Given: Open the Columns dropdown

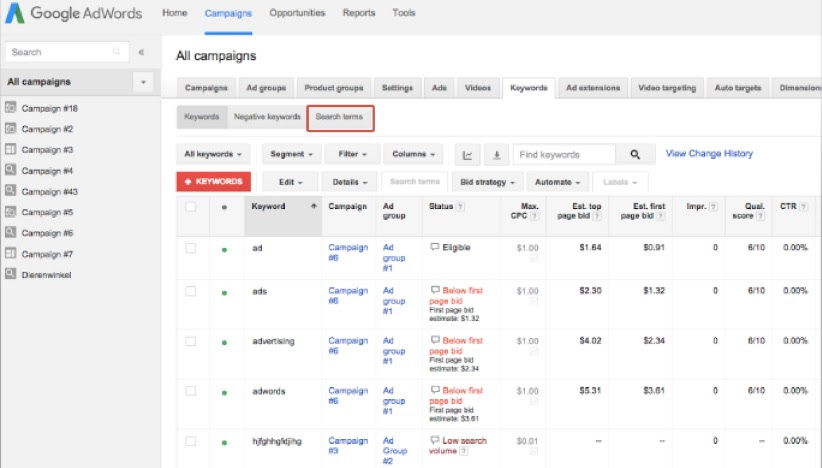Looking at the screenshot, I should click(x=413, y=154).
